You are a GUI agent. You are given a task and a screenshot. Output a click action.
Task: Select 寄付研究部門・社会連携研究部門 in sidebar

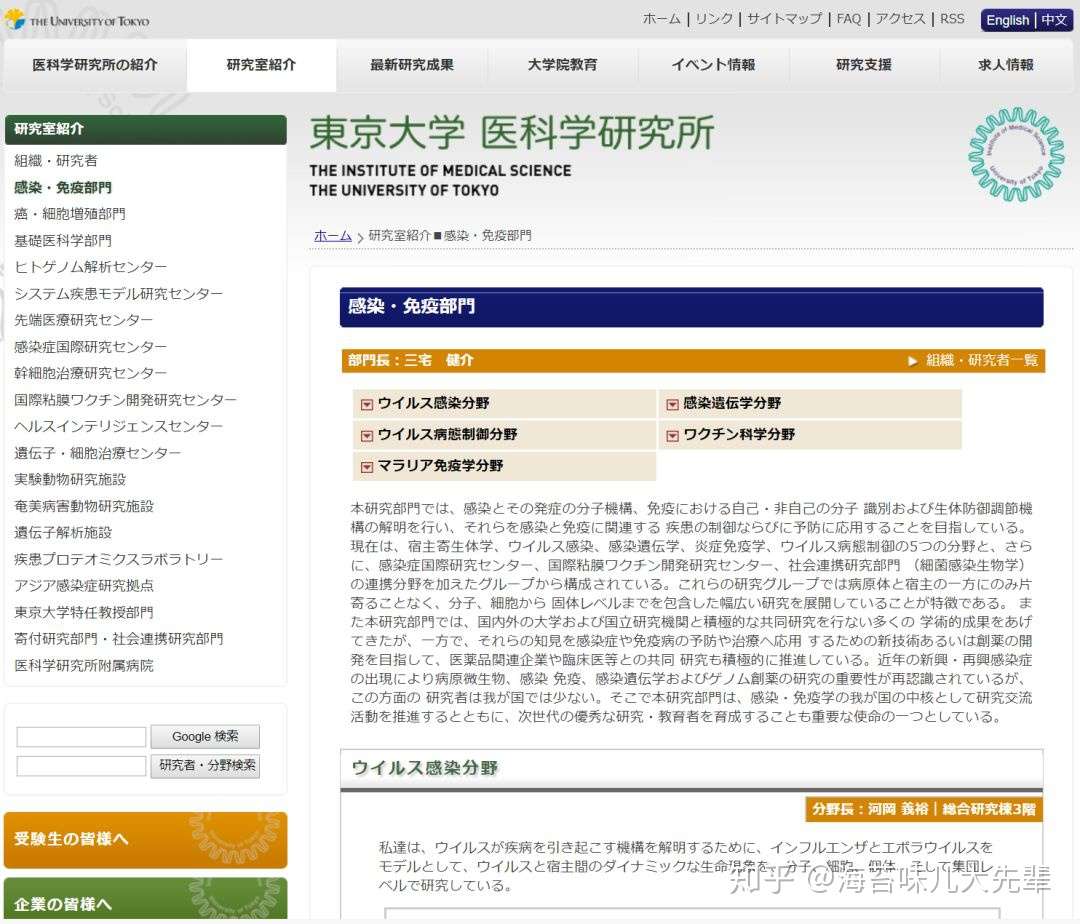click(x=118, y=638)
